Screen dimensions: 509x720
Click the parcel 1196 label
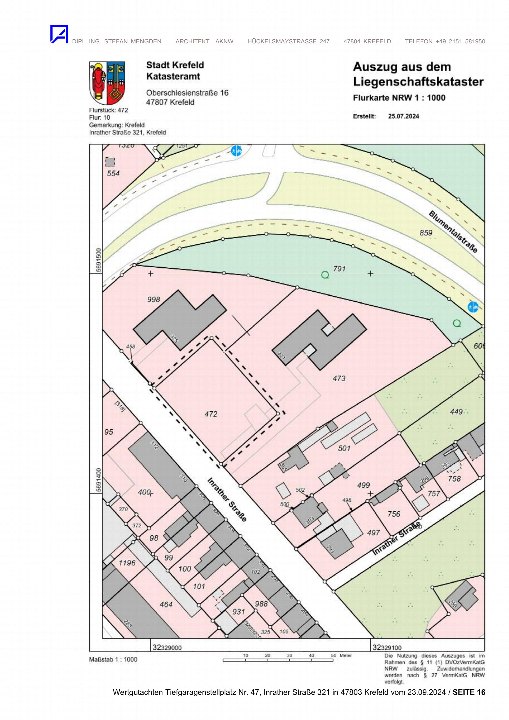pos(127,562)
